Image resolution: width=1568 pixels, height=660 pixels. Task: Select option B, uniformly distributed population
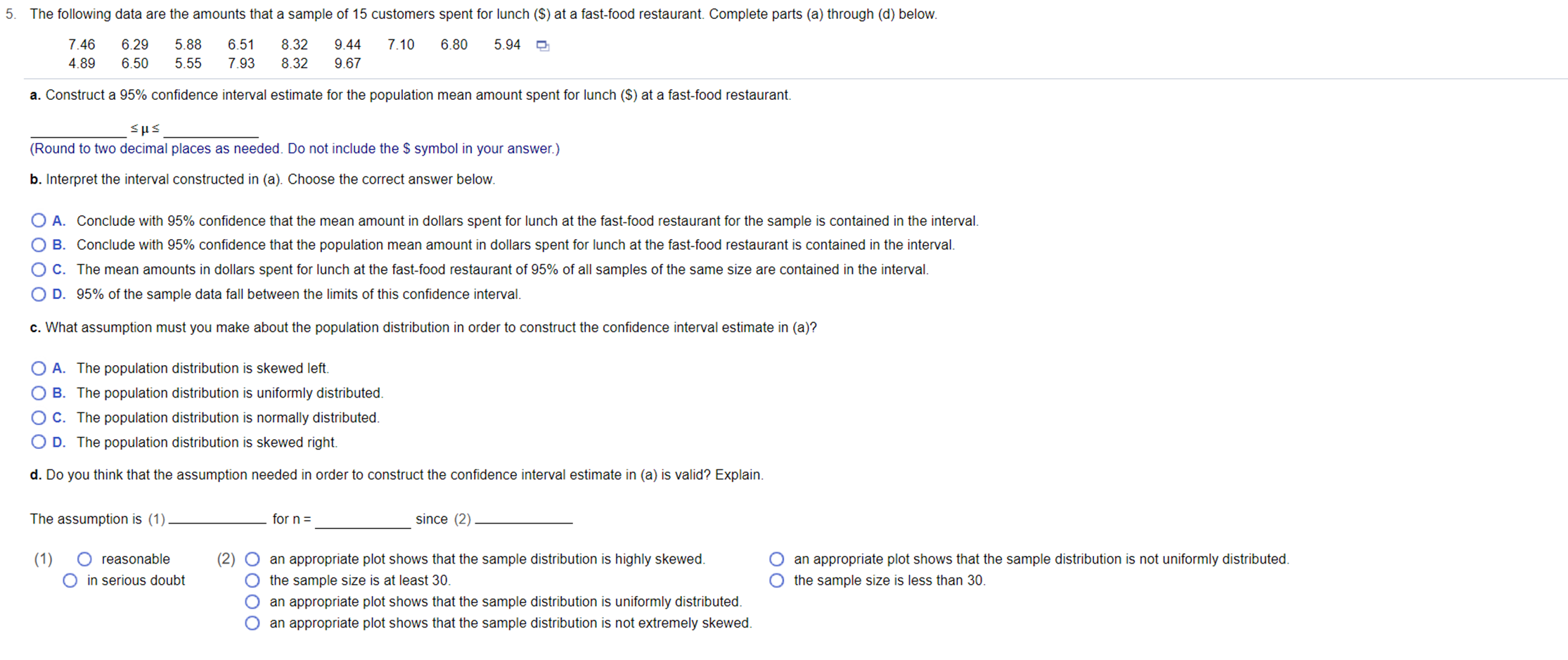(38, 393)
